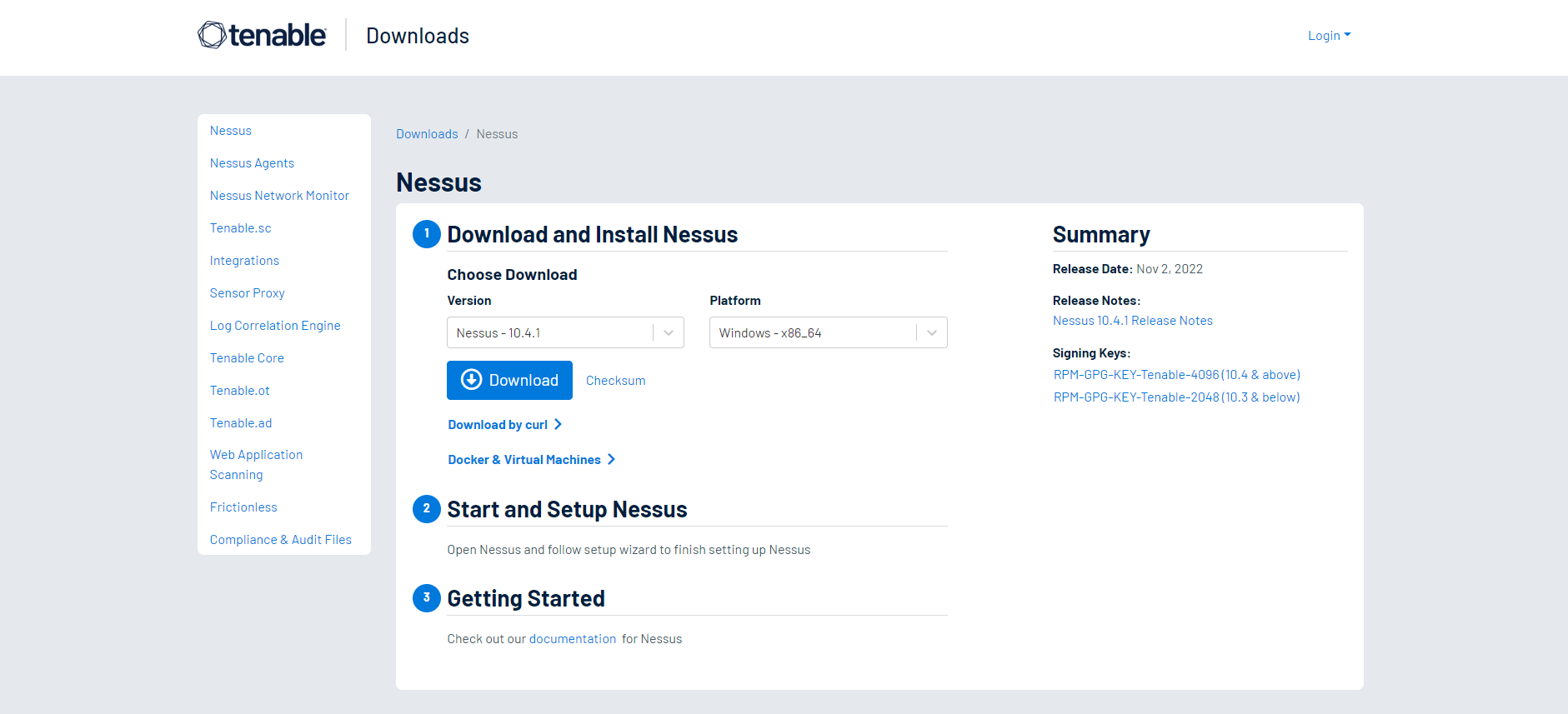Click the Summary heading
This screenshot has height=714, width=1568.
tap(1101, 235)
